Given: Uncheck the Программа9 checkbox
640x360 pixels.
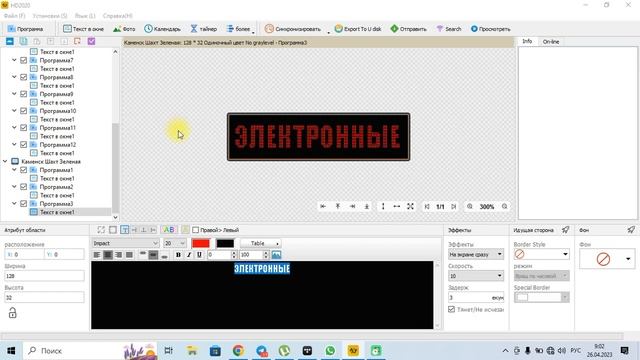Looking at the screenshot, I should [24, 94].
